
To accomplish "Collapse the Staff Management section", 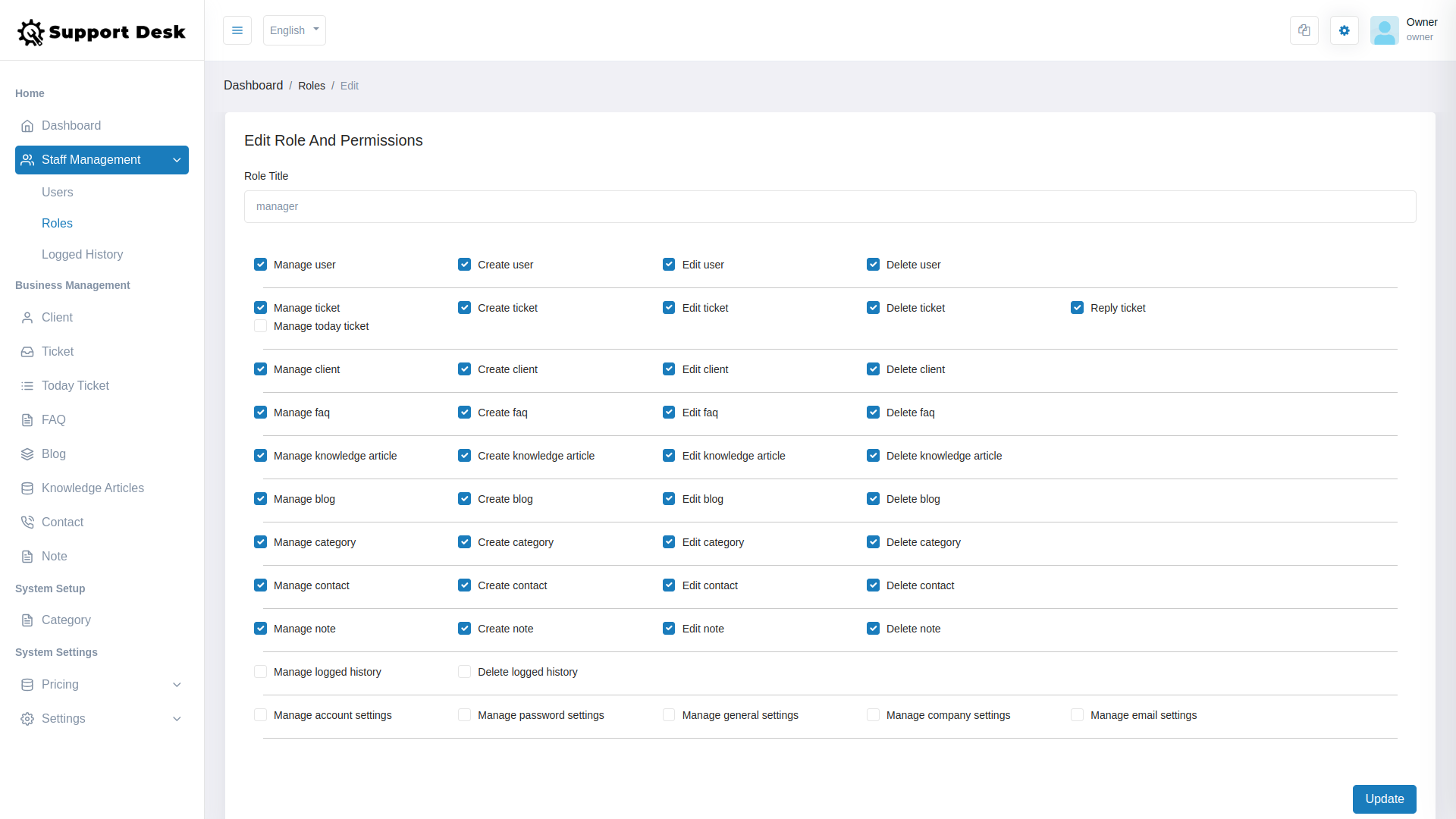I will coord(177,160).
